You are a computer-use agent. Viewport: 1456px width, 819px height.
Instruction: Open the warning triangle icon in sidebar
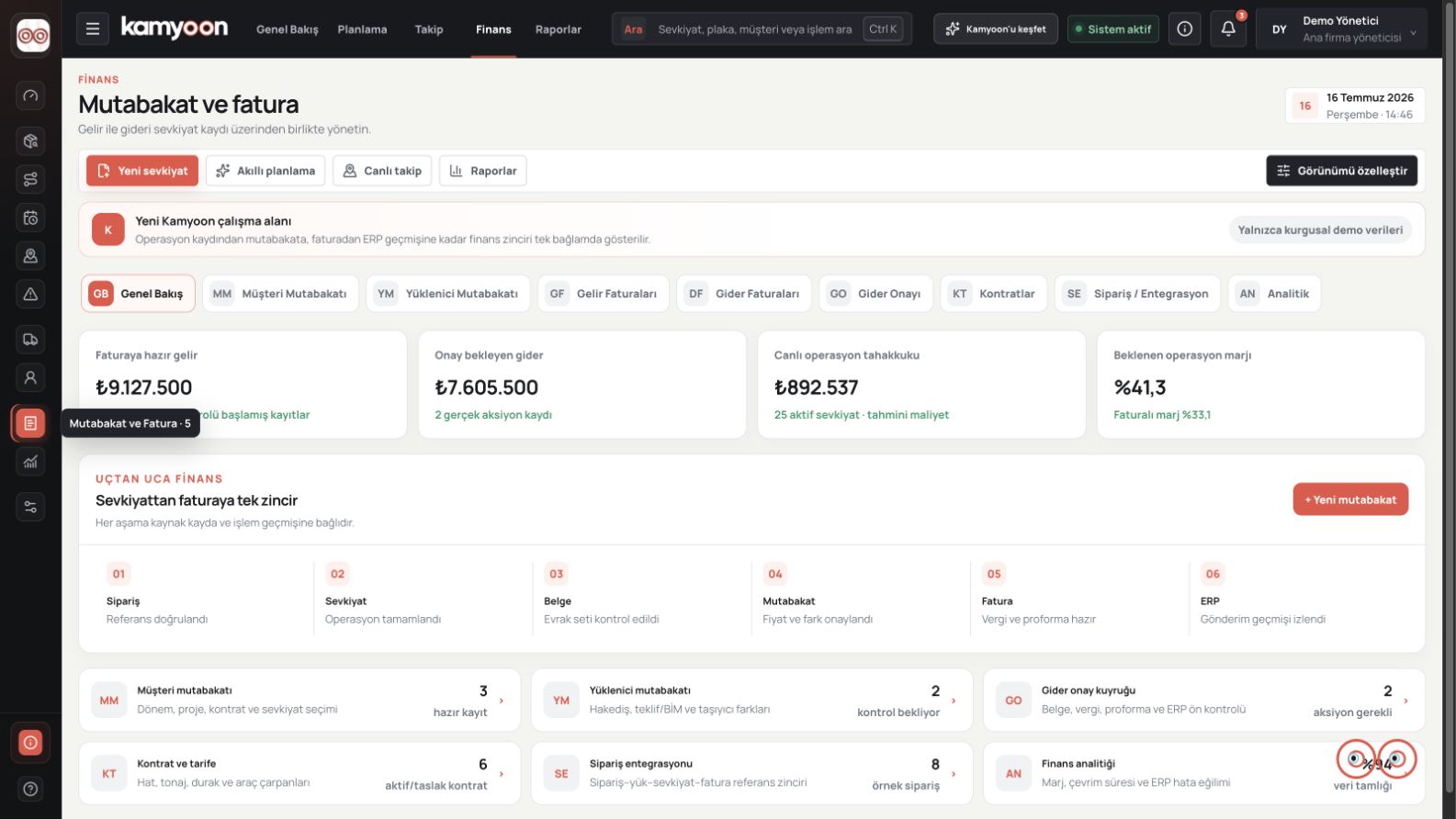click(x=30, y=294)
